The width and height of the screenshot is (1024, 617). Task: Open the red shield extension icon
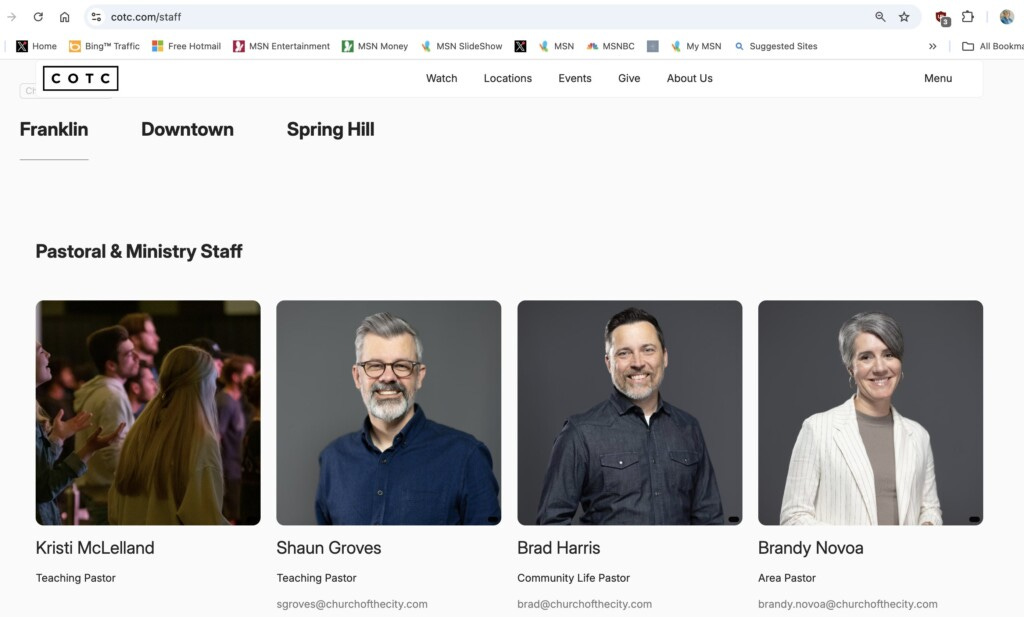[x=942, y=18]
